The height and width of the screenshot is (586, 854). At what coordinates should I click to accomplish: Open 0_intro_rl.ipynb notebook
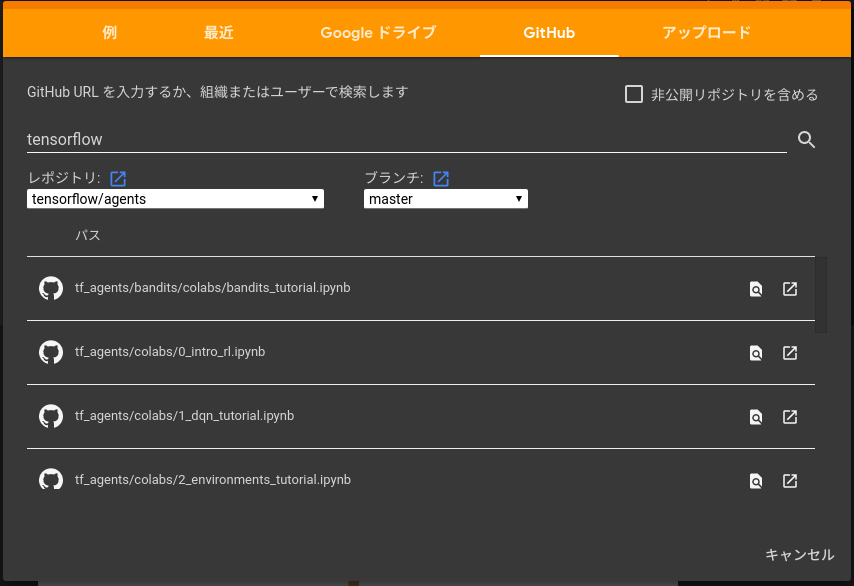coord(170,352)
